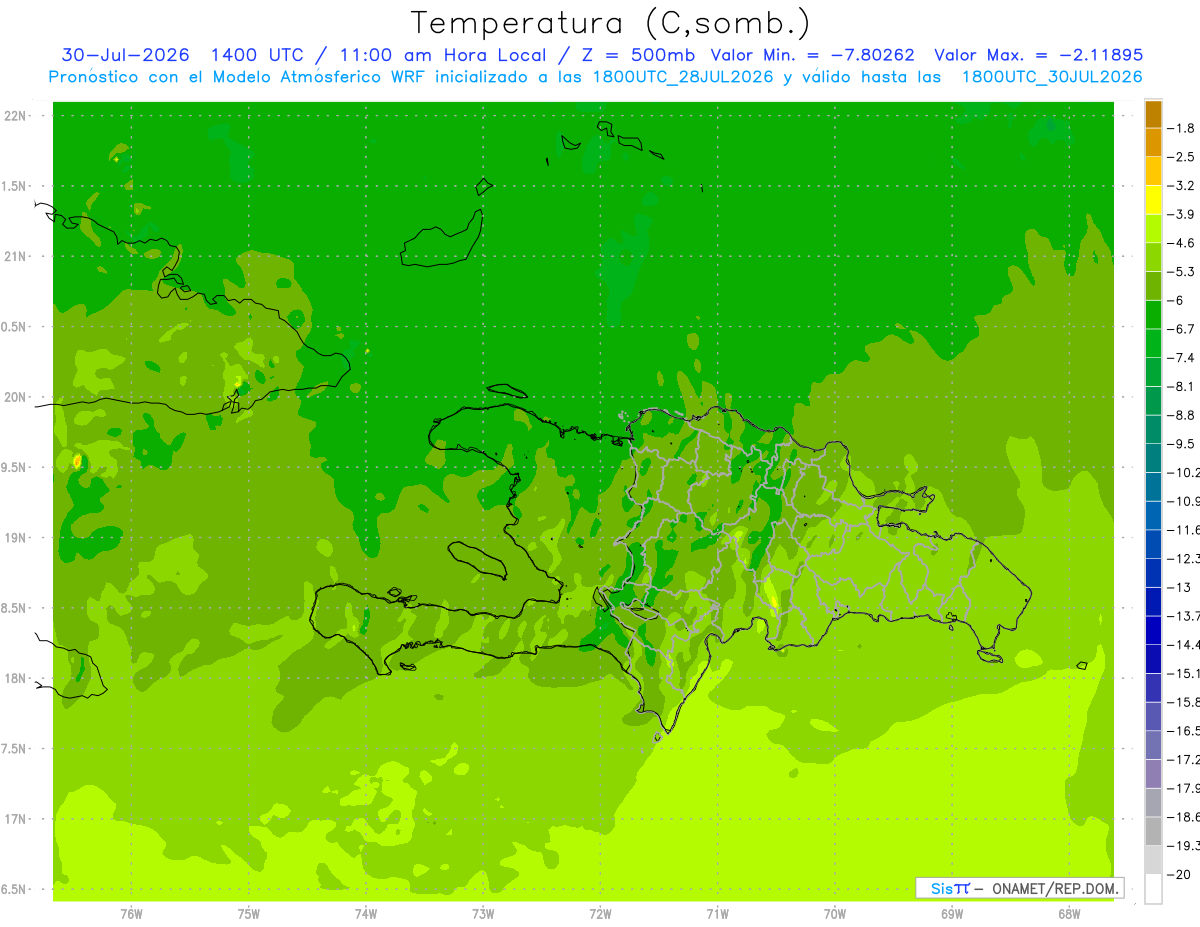Click the 19N latitude axis label
Image resolution: width=1200 pixels, height=927 pixels.
pyautogui.click(x=17, y=538)
